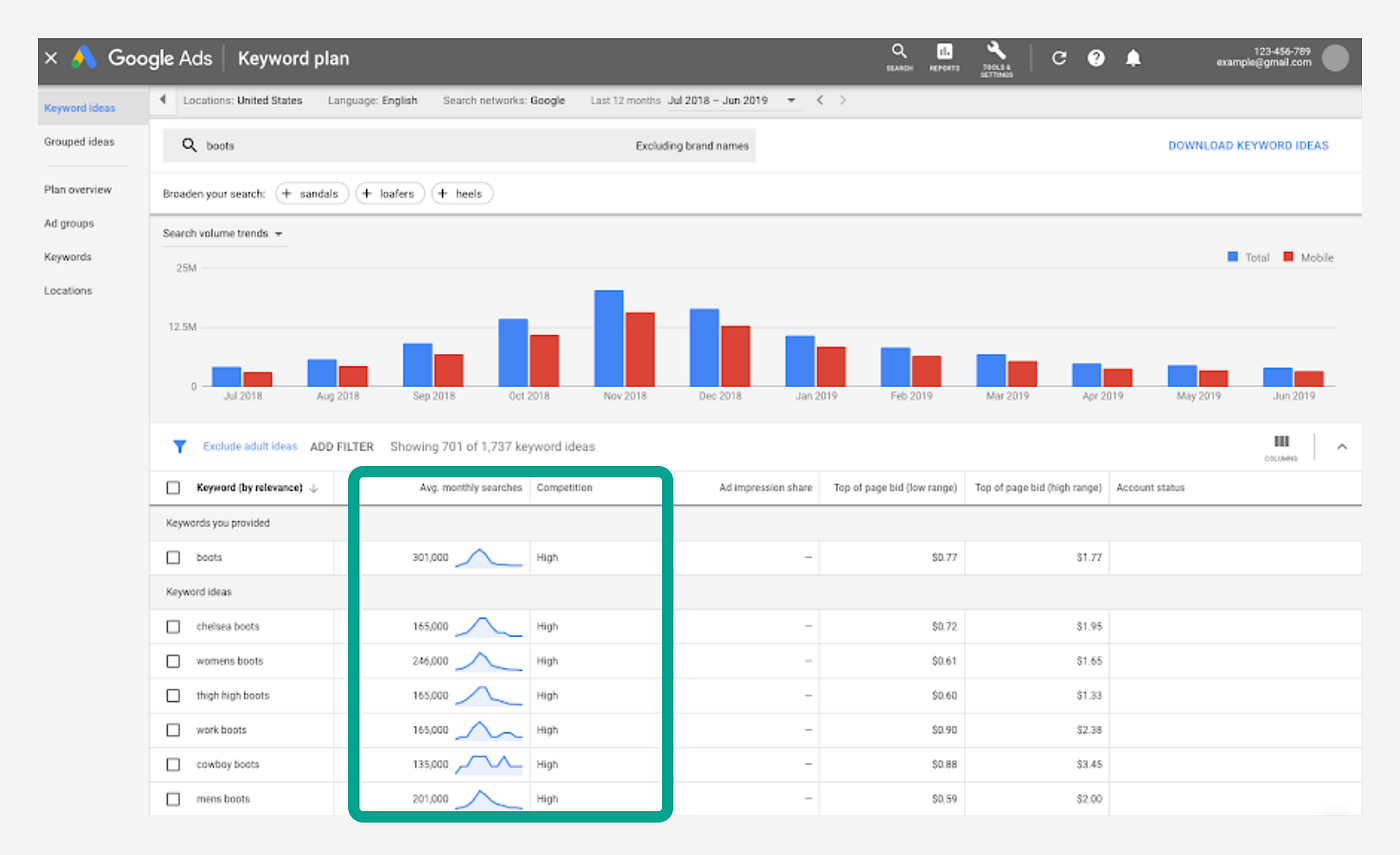
Task: Click the blue Total legend swatch
Action: point(1233,258)
